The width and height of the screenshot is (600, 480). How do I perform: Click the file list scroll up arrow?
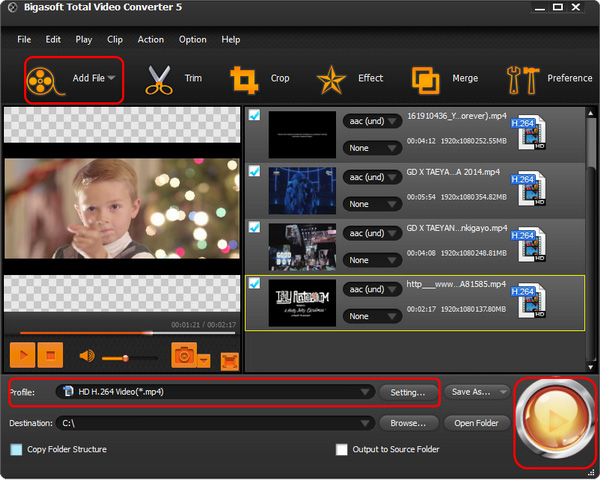pyautogui.click(x=591, y=113)
